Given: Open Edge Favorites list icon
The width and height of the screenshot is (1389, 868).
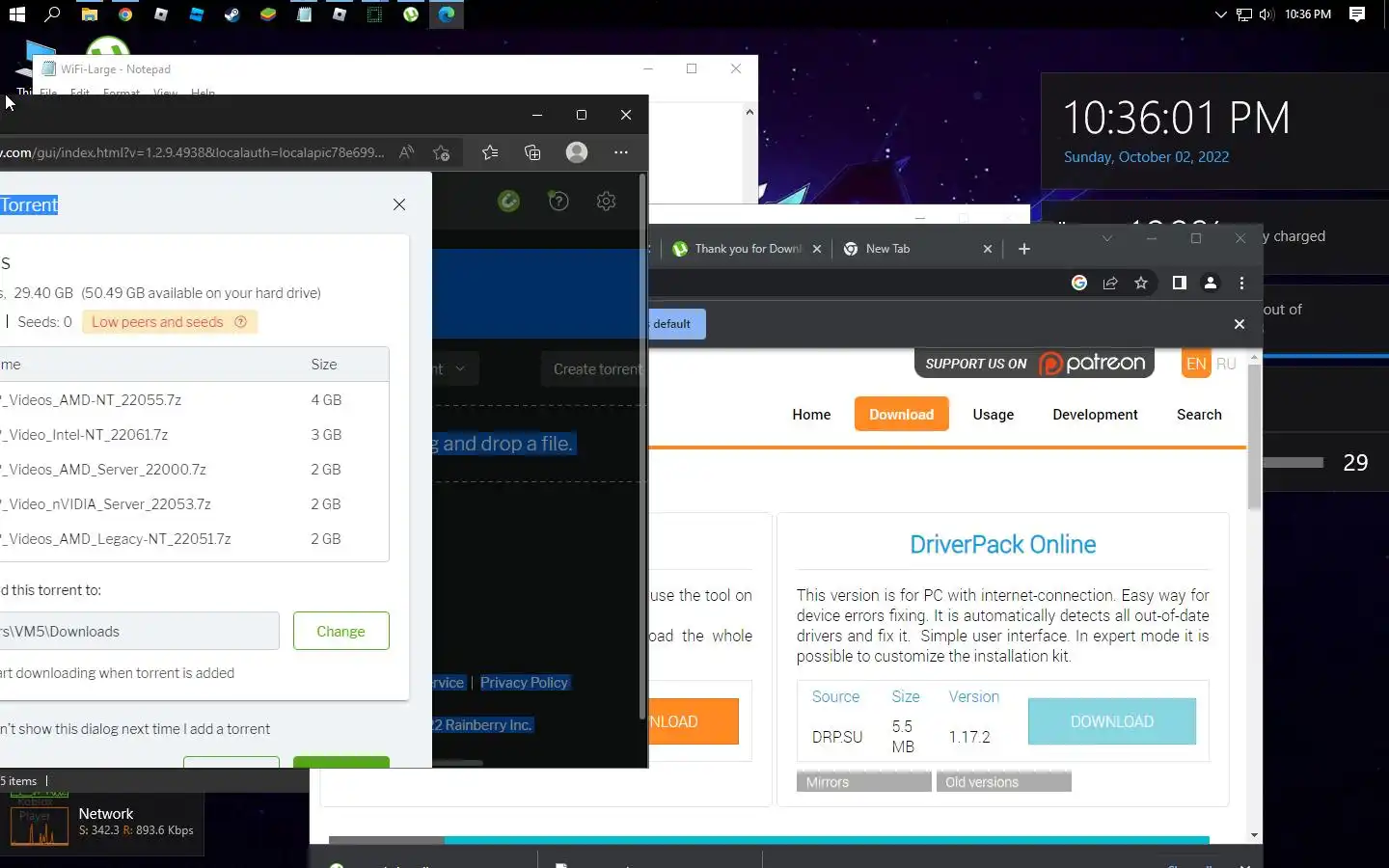Looking at the screenshot, I should [490, 152].
